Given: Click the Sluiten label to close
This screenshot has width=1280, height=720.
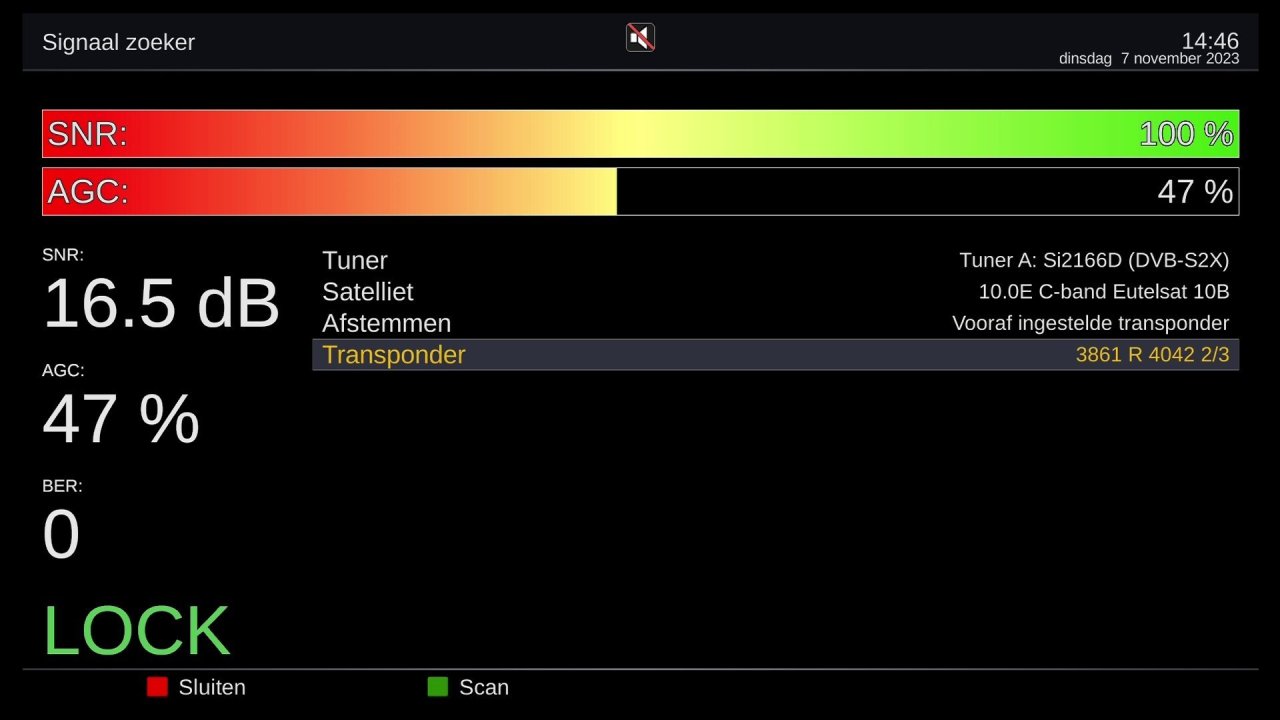Looking at the screenshot, I should click(x=211, y=688).
